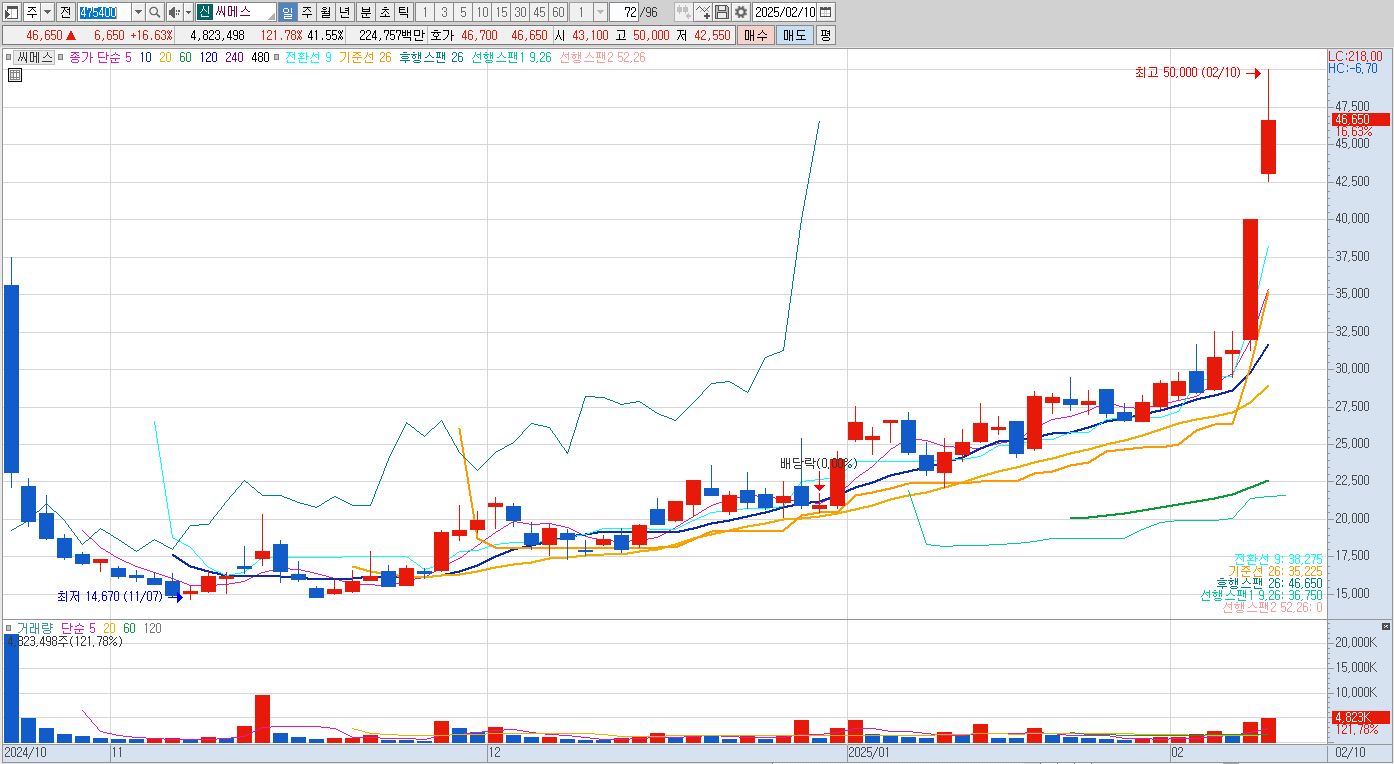Image resolution: width=1394 pixels, height=764 pixels.
Task: Click the 후행스팬 26 indicator label
Action: pyautogui.click(x=431, y=58)
